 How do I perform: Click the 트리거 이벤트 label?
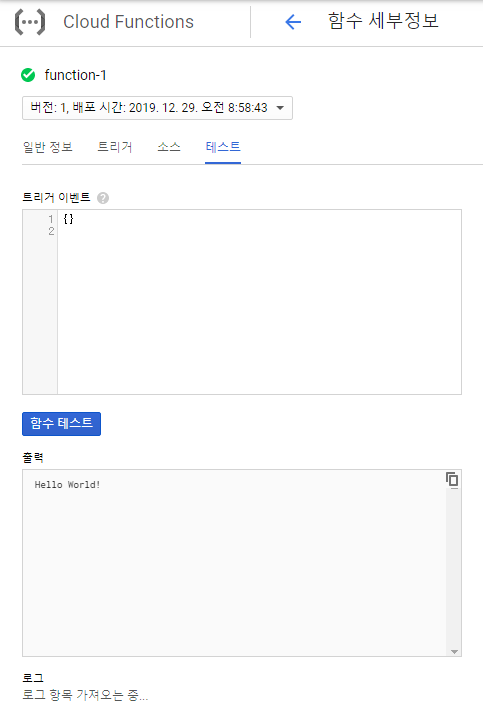pos(56,198)
